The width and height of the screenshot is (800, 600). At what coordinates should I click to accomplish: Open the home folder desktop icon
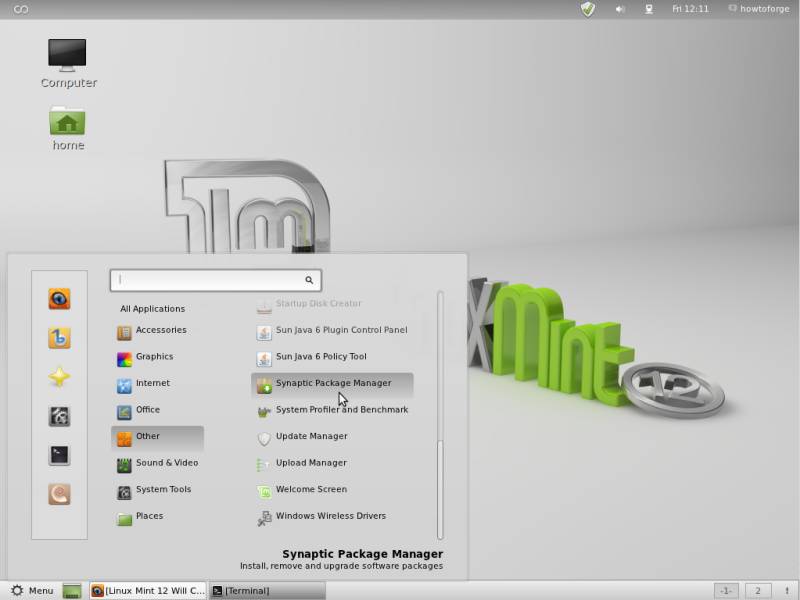(68, 129)
